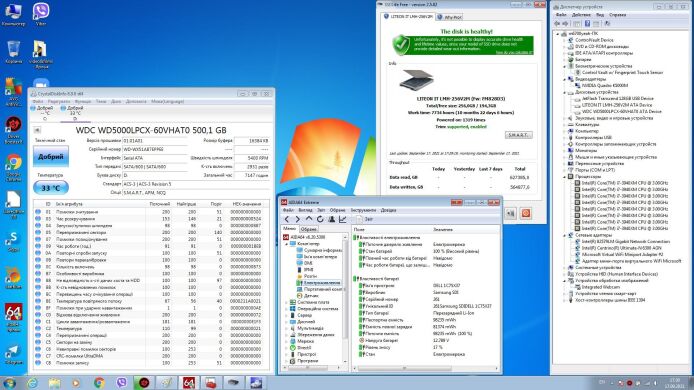694x390 pixels.
Task: Open Internet Explorer from the taskbar
Action: click(x=32, y=383)
